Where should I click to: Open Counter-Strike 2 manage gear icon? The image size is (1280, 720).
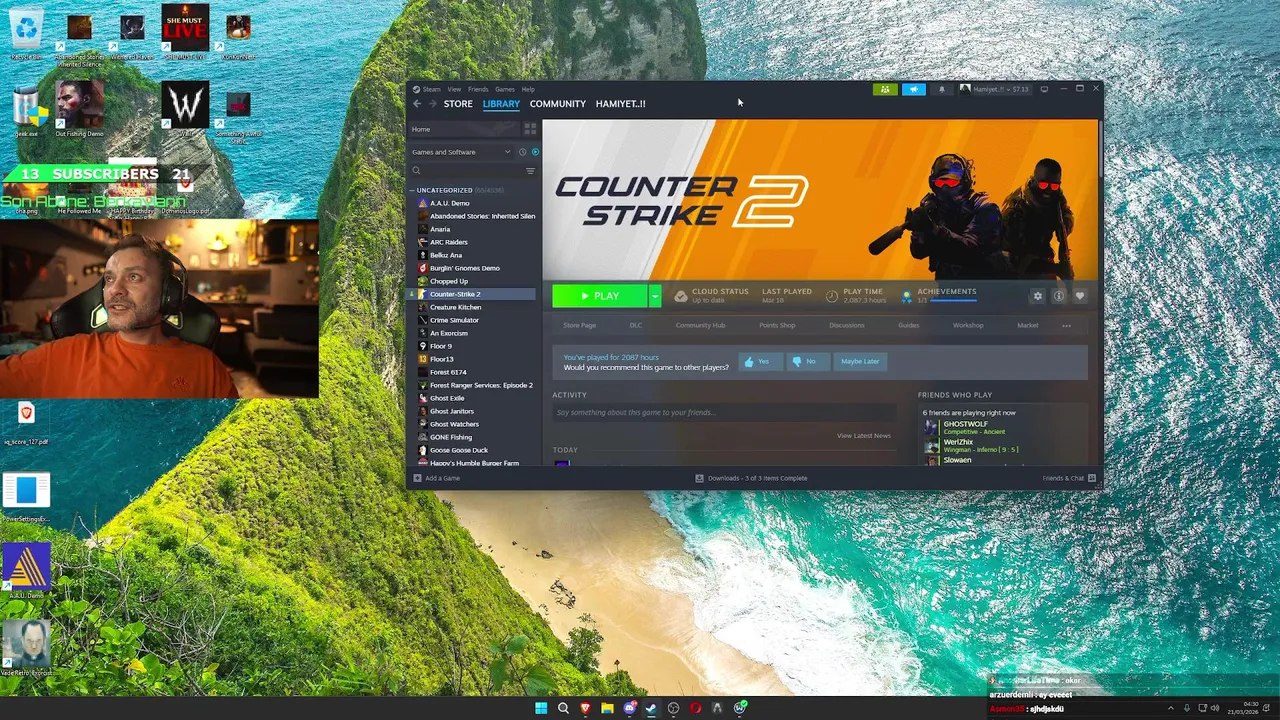(x=1037, y=296)
